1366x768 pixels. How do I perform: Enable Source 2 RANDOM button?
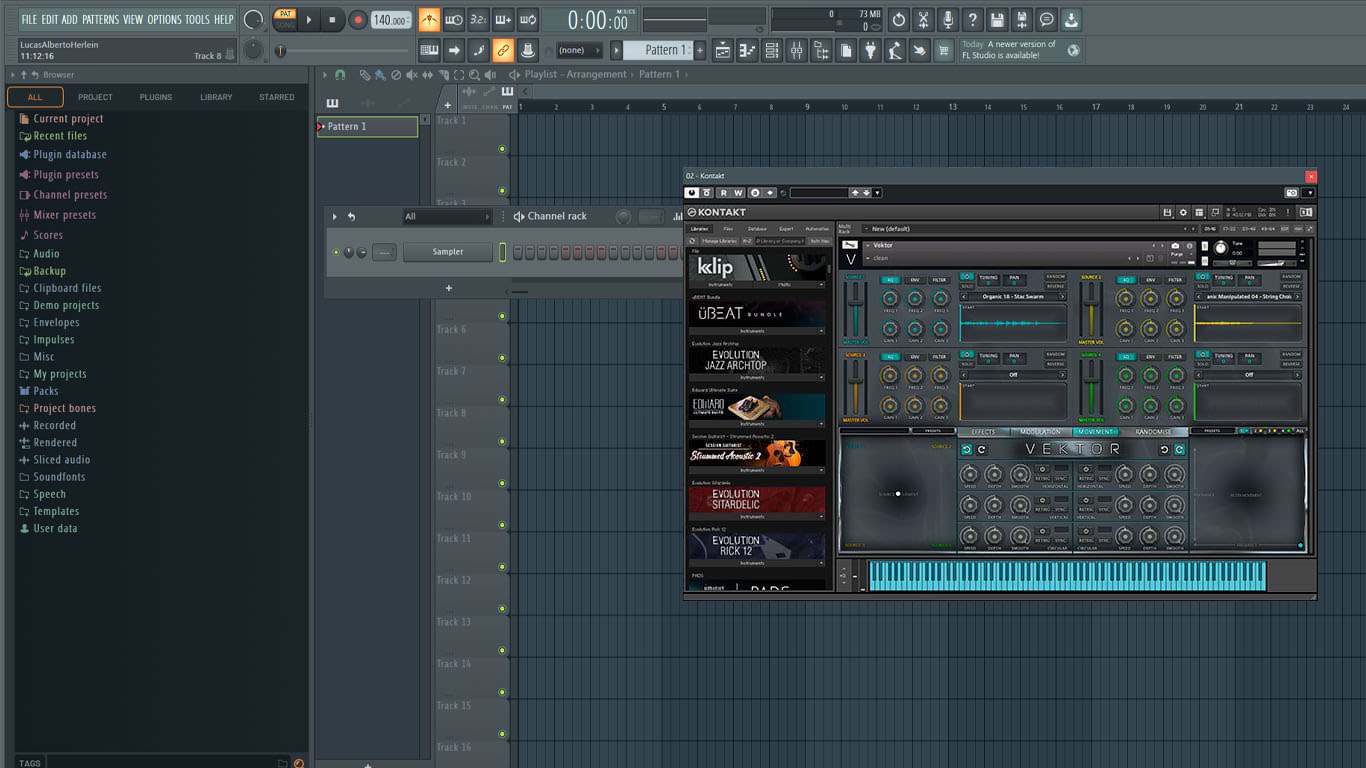pyautogui.click(x=1291, y=276)
